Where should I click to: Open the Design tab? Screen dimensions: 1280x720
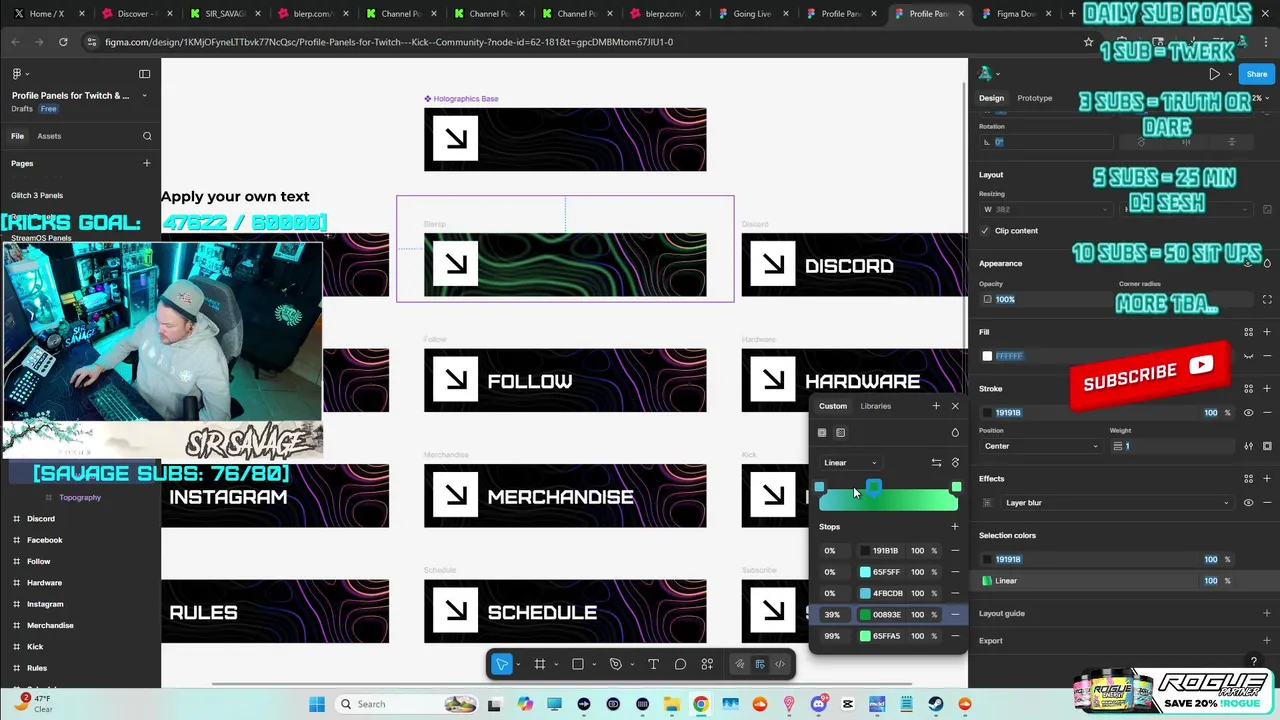click(991, 98)
